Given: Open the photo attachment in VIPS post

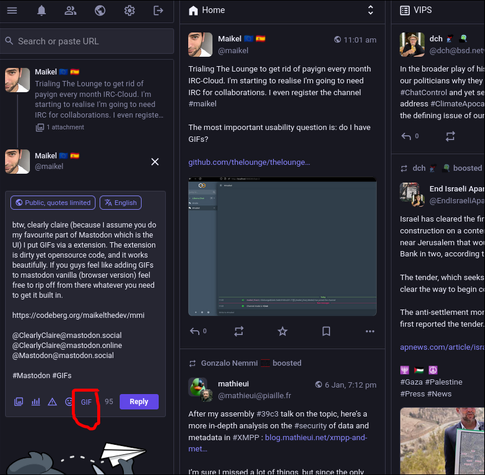Looking at the screenshot, I should (442, 441).
